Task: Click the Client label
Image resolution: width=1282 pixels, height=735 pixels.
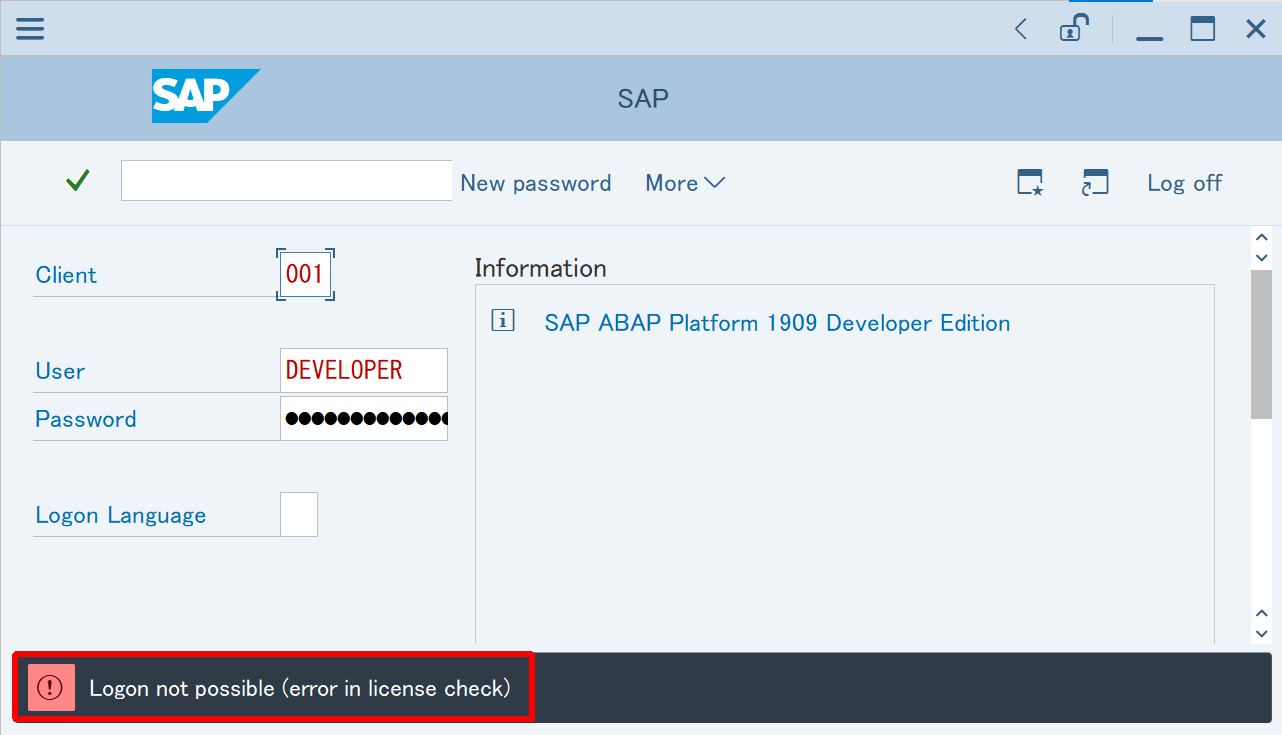Action: 66,275
